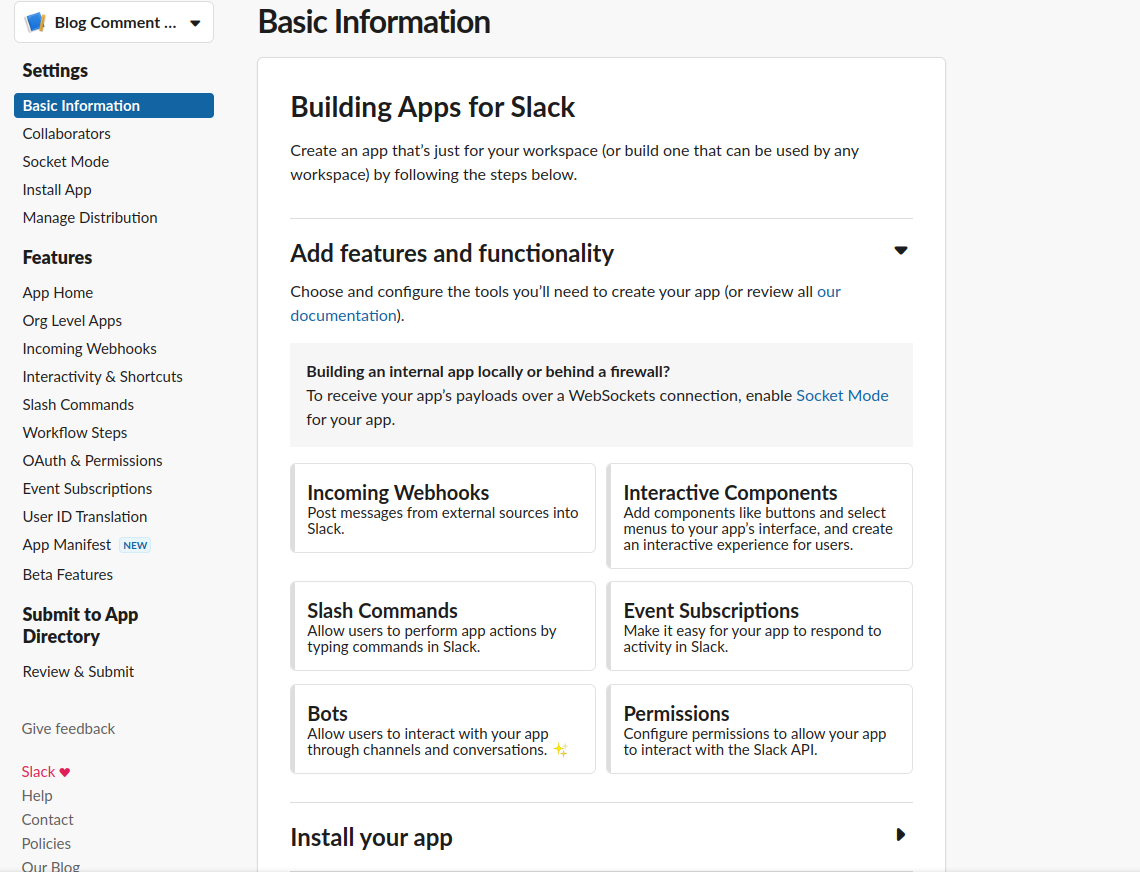The height and width of the screenshot is (872, 1140).
Task: Open the Policies footer link
Action: point(47,844)
